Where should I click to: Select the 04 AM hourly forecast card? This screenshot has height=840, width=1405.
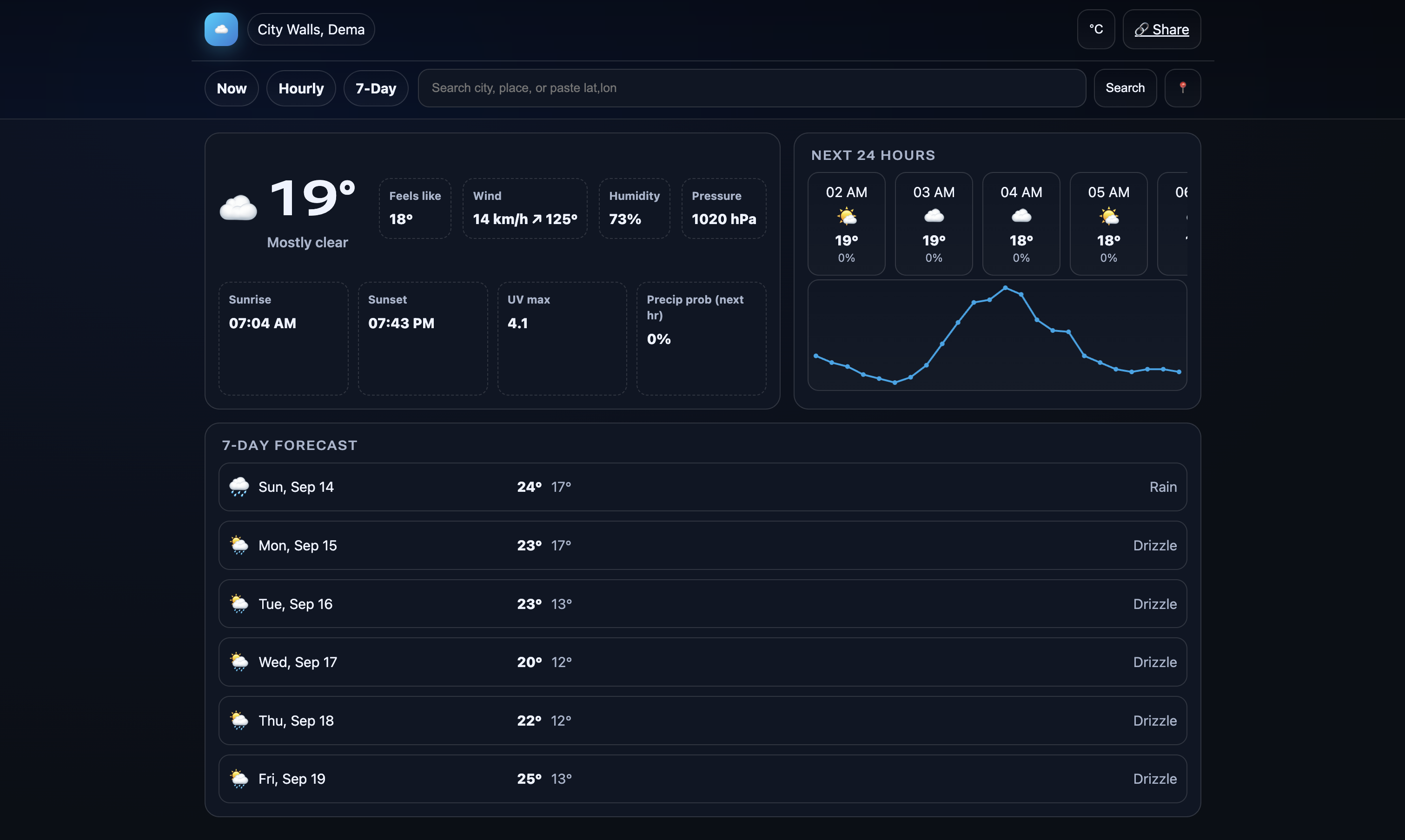click(x=1021, y=224)
